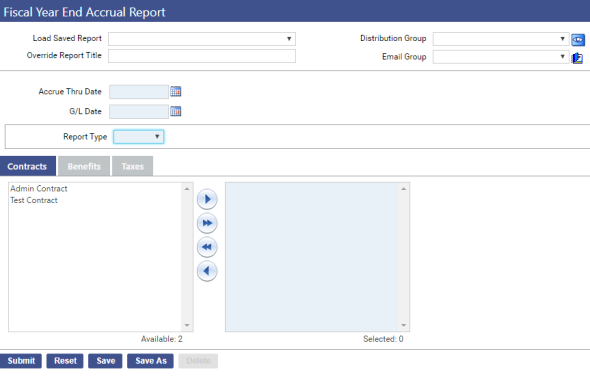Click the Reset button
The image size is (590, 378).
pyautogui.click(x=65, y=361)
